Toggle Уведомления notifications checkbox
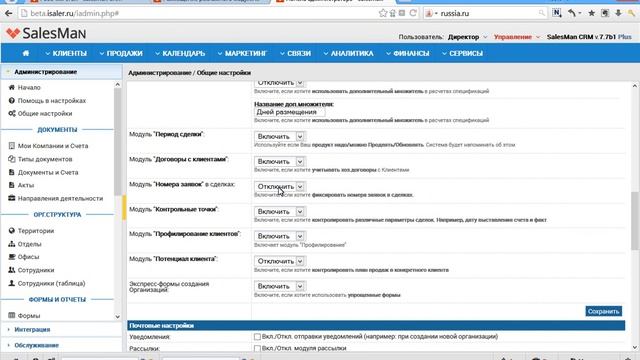Image resolution: width=640 pixels, height=360 pixels. (x=257, y=337)
